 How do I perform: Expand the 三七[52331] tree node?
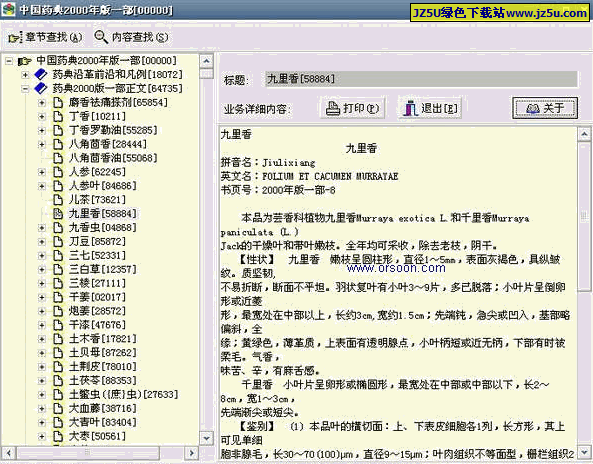point(42,256)
